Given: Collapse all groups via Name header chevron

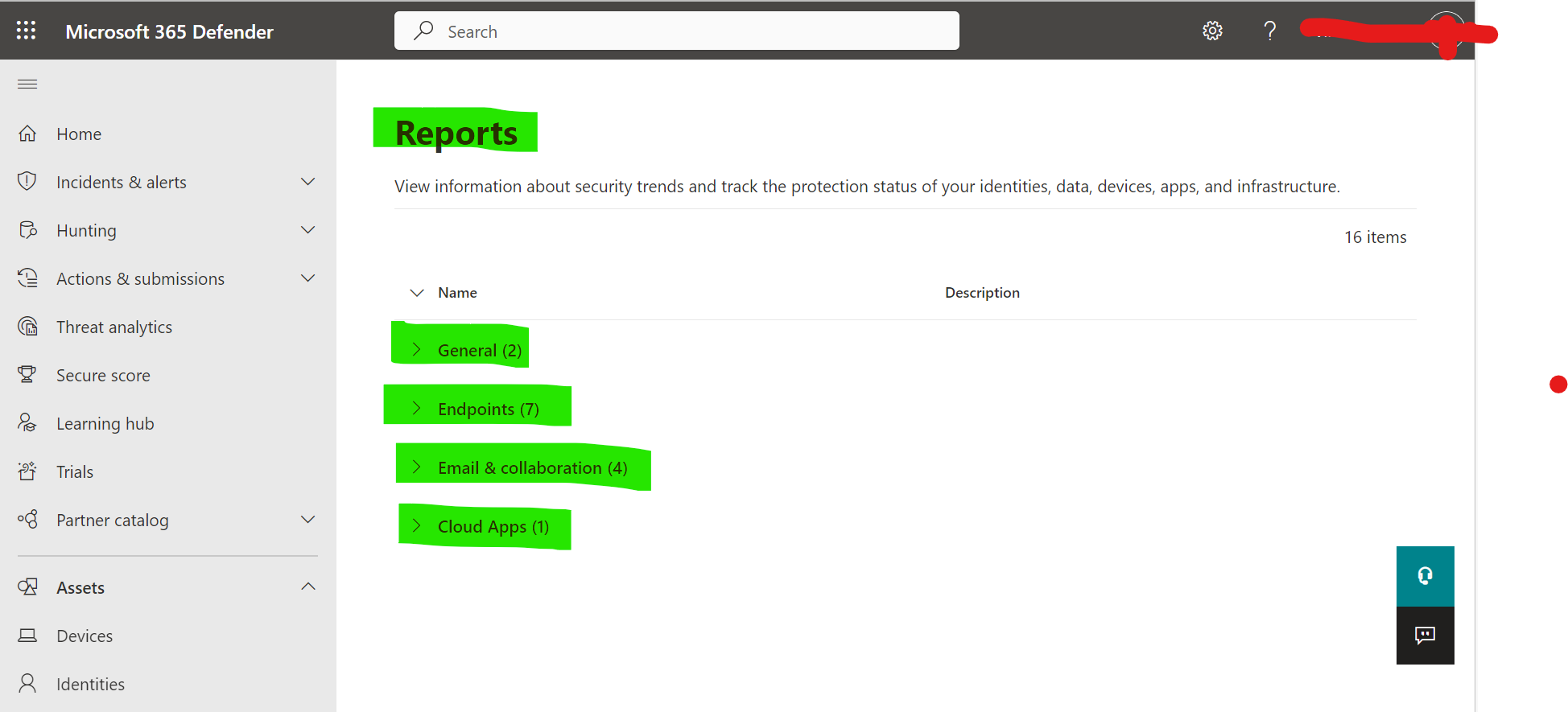Looking at the screenshot, I should tap(417, 293).
